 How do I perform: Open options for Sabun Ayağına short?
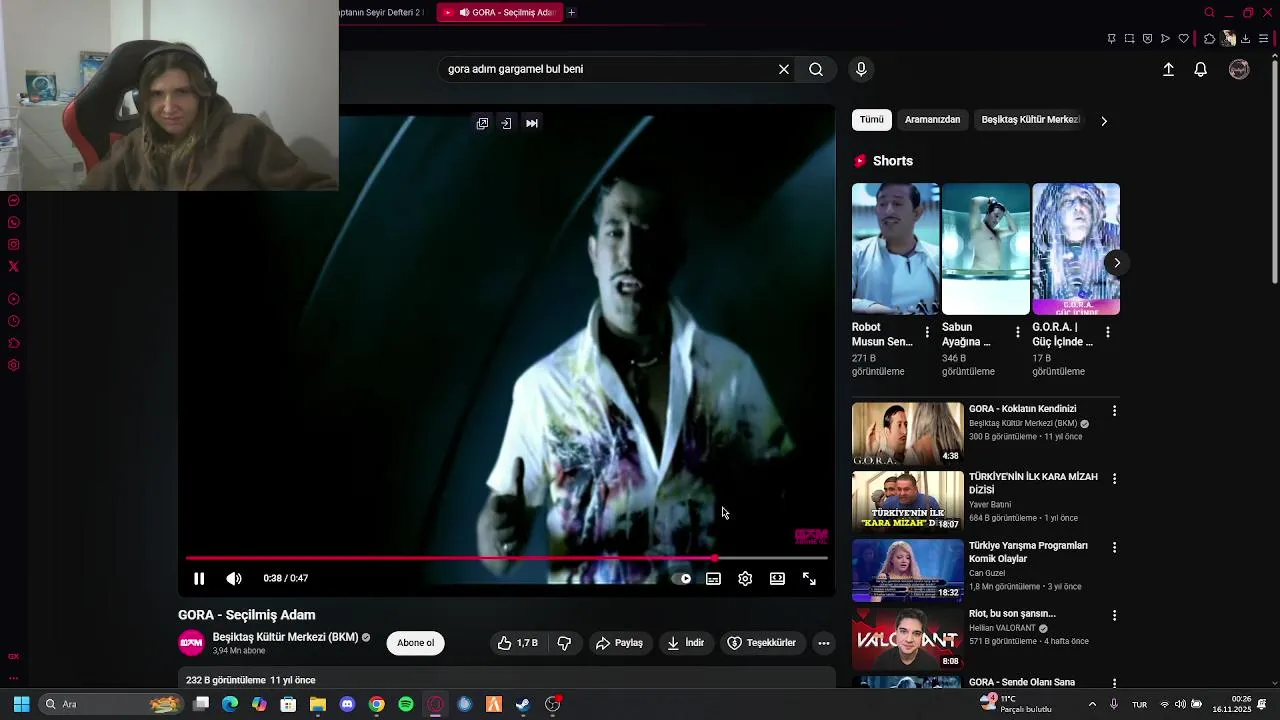click(1018, 332)
